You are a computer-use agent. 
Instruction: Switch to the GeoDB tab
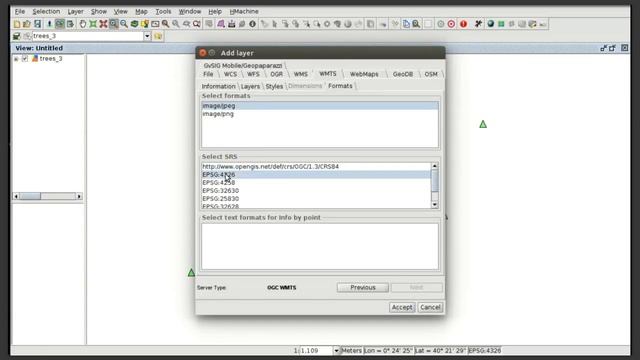403,74
